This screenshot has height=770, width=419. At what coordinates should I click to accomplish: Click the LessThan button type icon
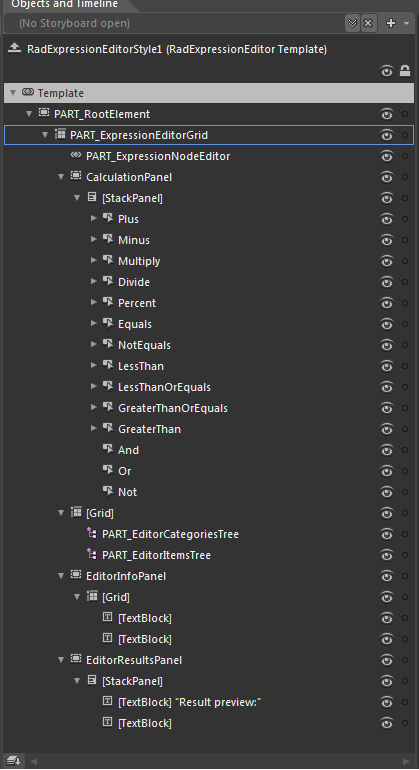pyautogui.click(x=108, y=365)
